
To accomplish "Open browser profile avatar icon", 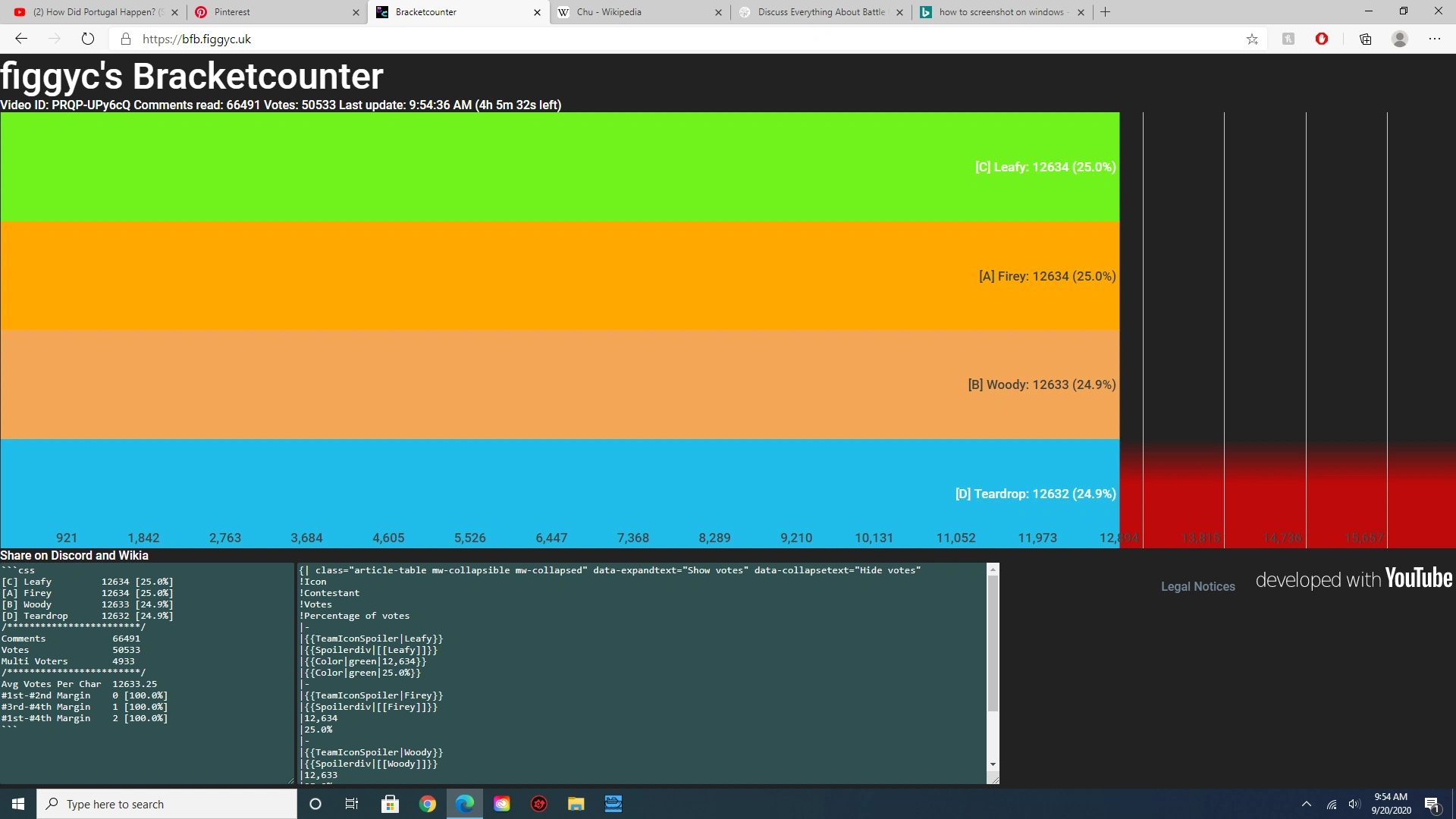I will pyautogui.click(x=1400, y=39).
